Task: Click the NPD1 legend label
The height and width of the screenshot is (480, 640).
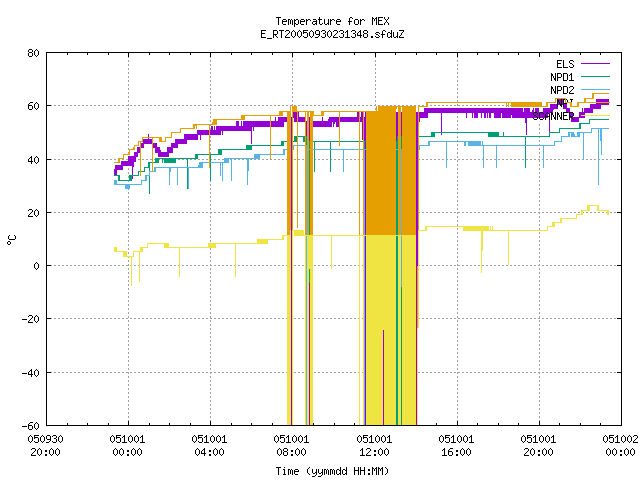Action: pos(562,77)
